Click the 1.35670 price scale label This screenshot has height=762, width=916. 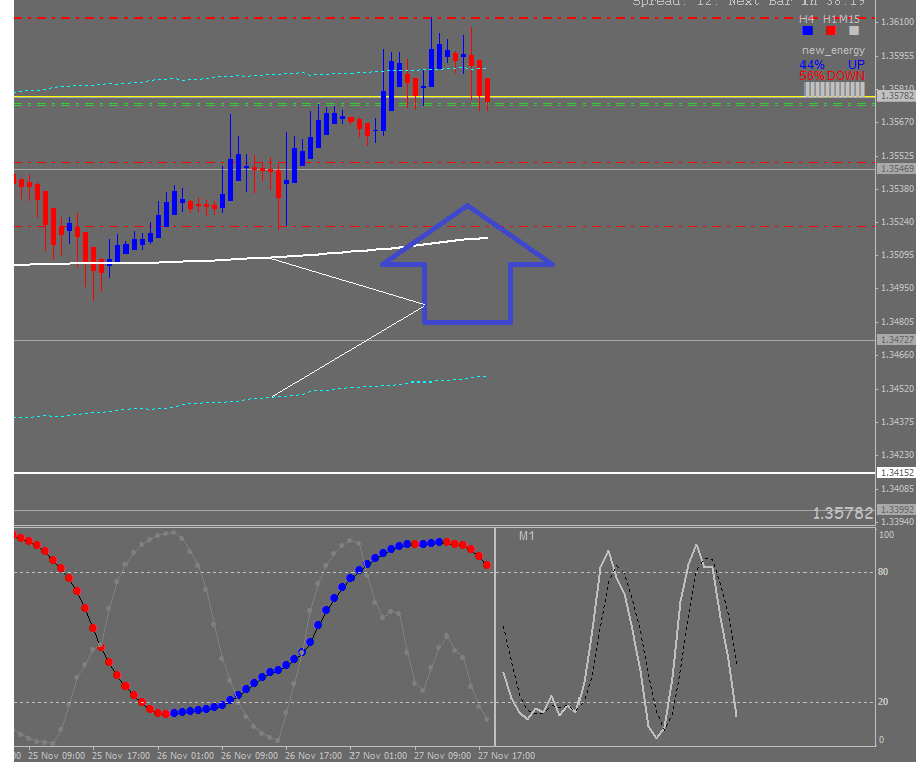[x=897, y=122]
